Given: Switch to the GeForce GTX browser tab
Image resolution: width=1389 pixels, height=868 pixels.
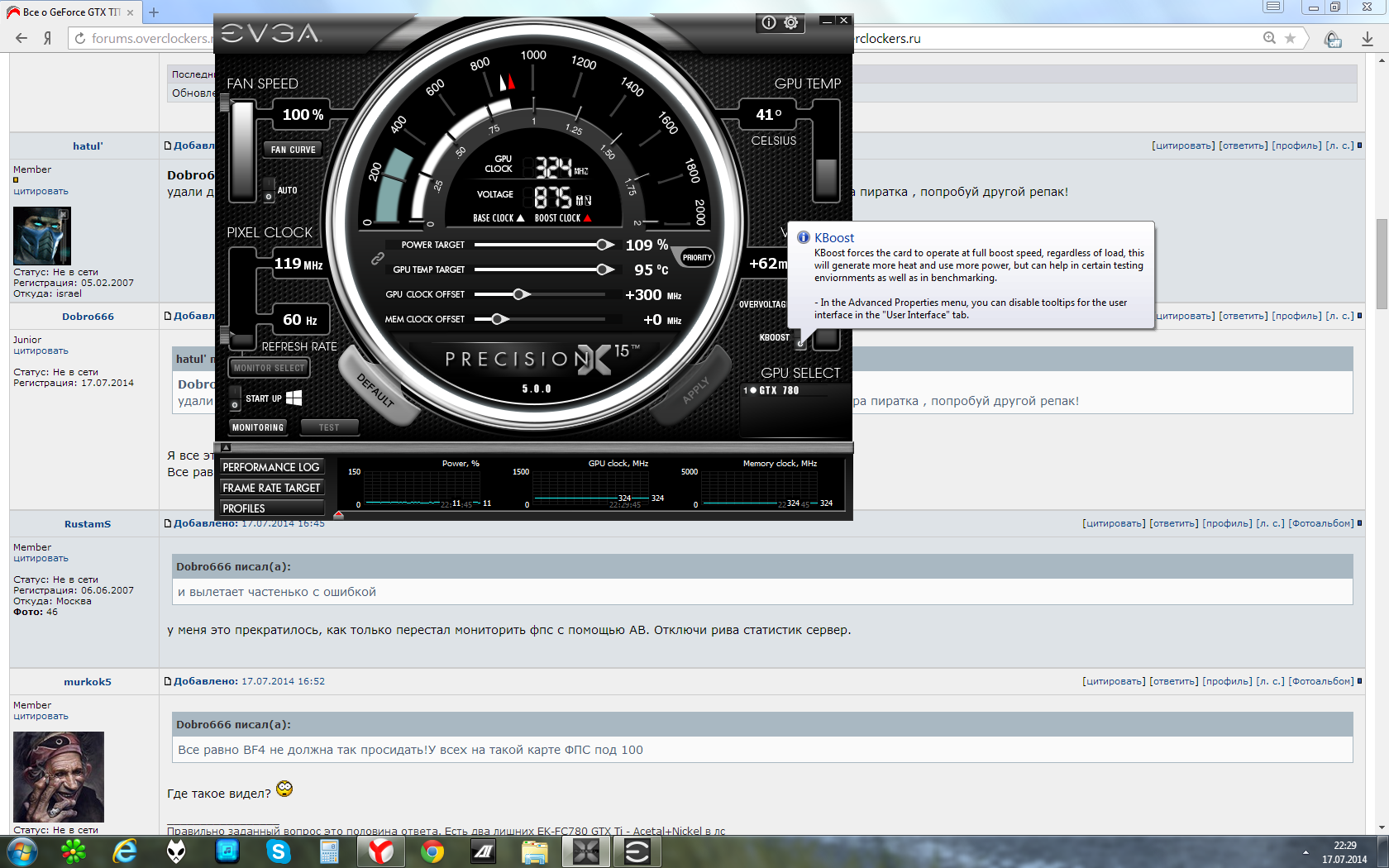Looking at the screenshot, I should 71,12.
